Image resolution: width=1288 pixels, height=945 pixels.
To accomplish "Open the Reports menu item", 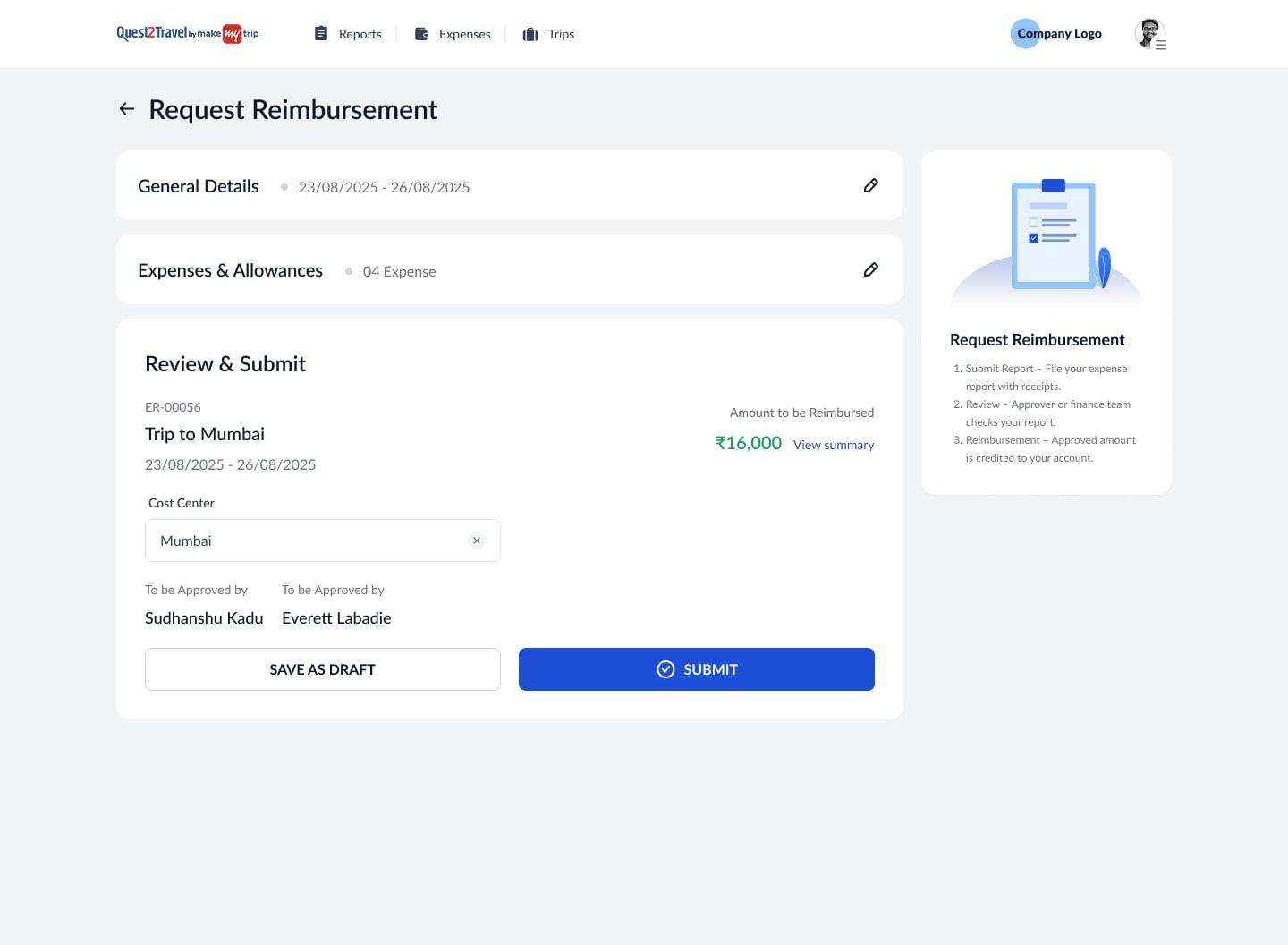I will click(348, 34).
